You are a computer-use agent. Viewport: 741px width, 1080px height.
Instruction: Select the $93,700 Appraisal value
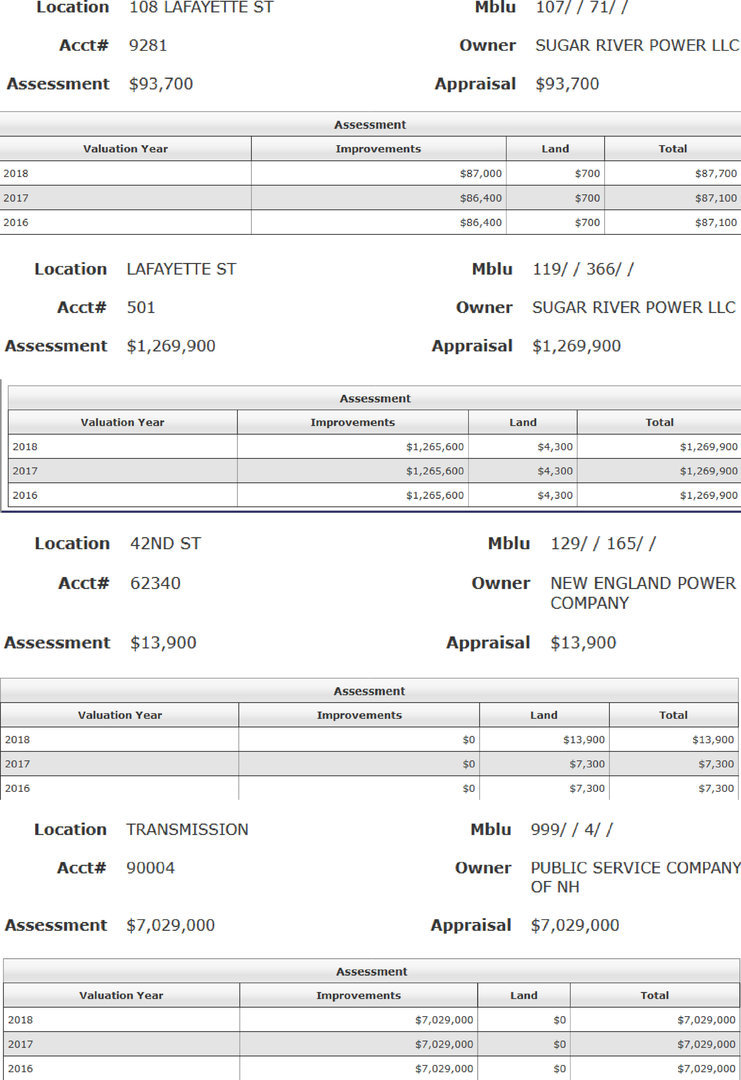pyautogui.click(x=567, y=85)
